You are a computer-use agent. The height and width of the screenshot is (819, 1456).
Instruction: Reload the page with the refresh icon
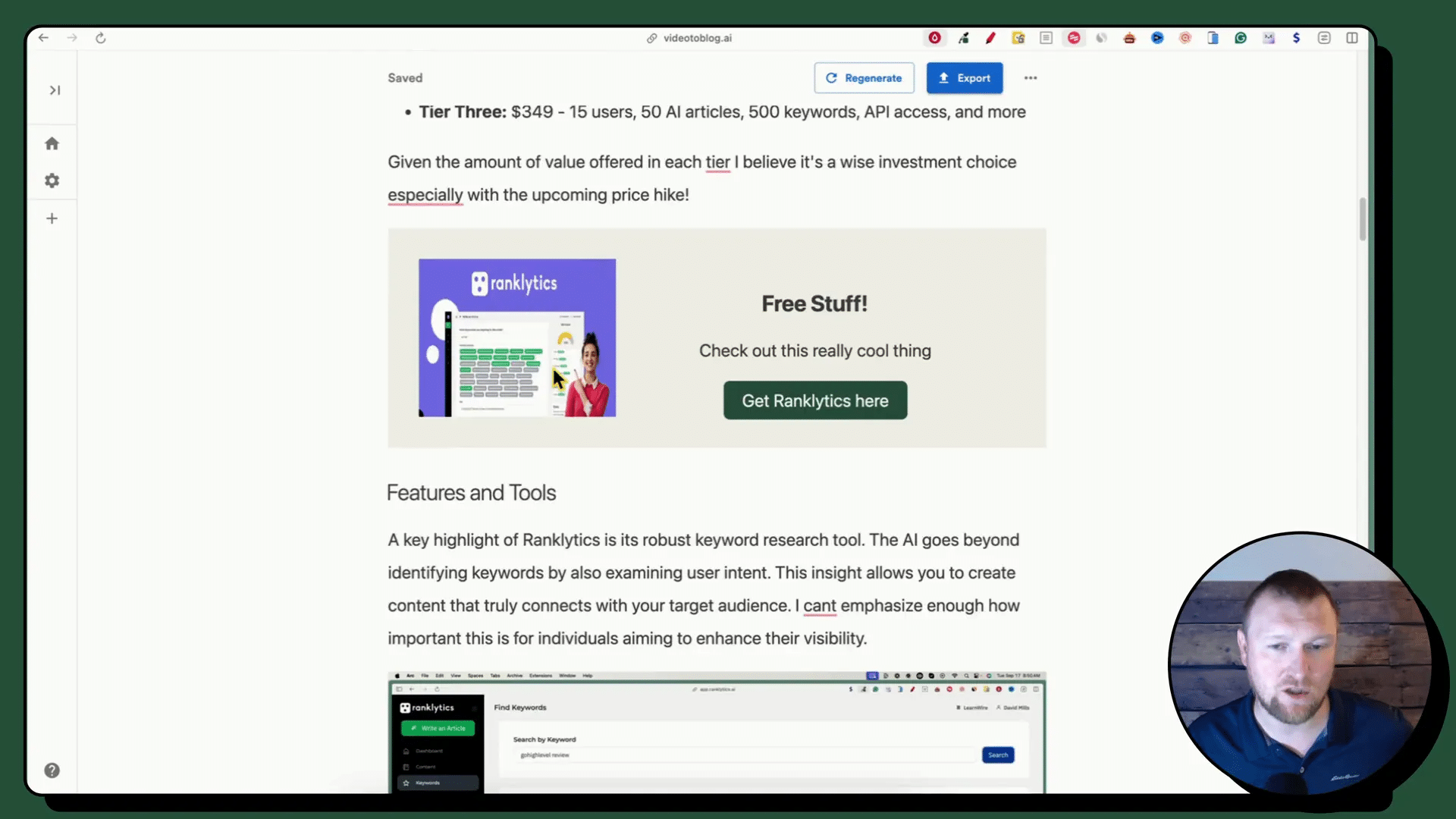101,38
